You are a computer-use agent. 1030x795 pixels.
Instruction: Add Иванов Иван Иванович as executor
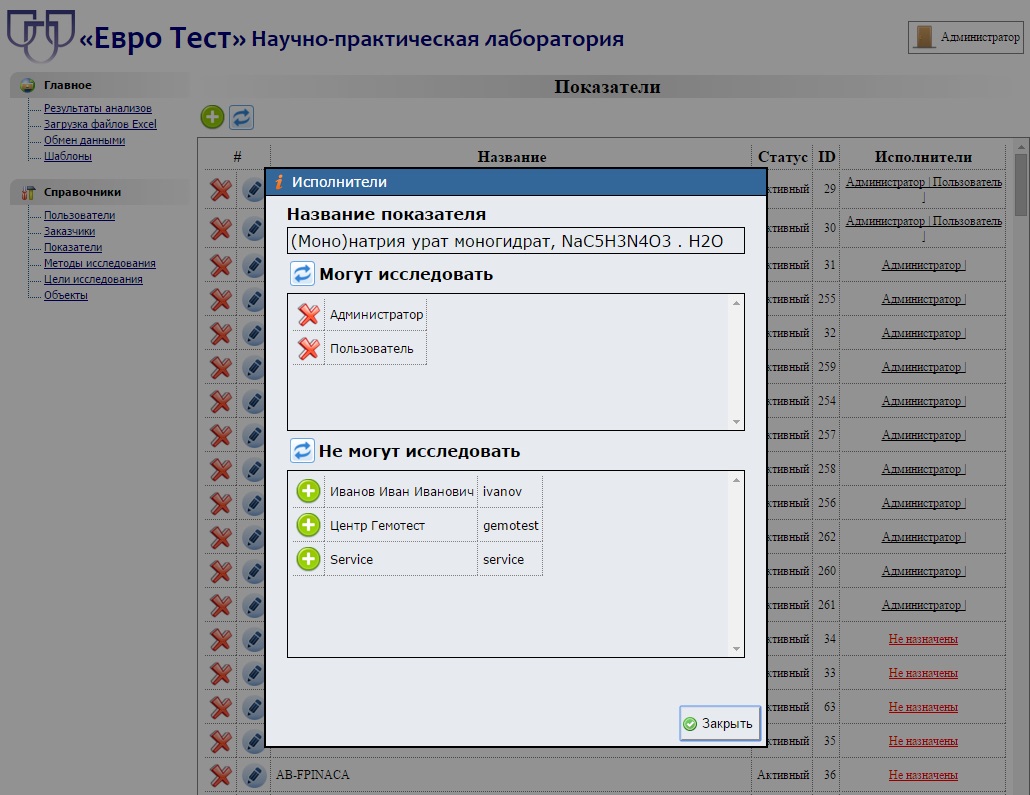coord(308,491)
